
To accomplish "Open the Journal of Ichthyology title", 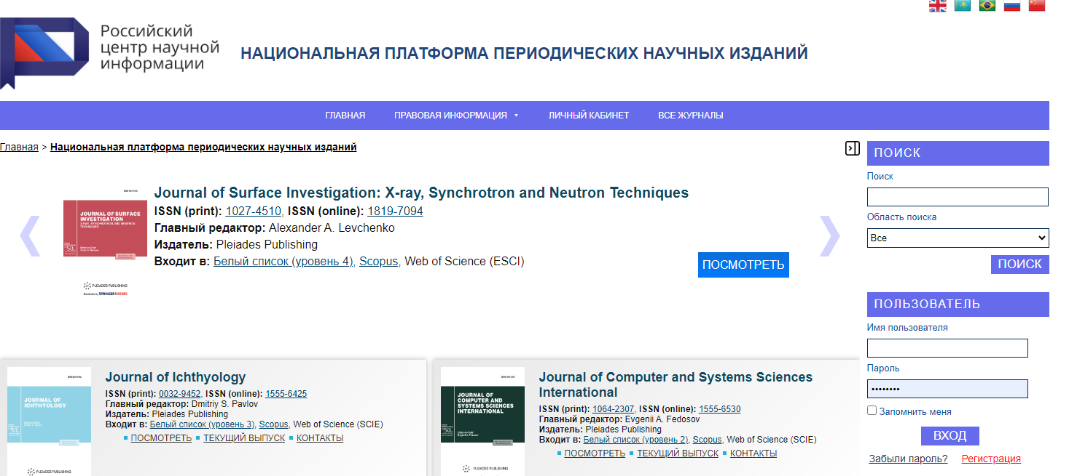I will (x=175, y=377).
